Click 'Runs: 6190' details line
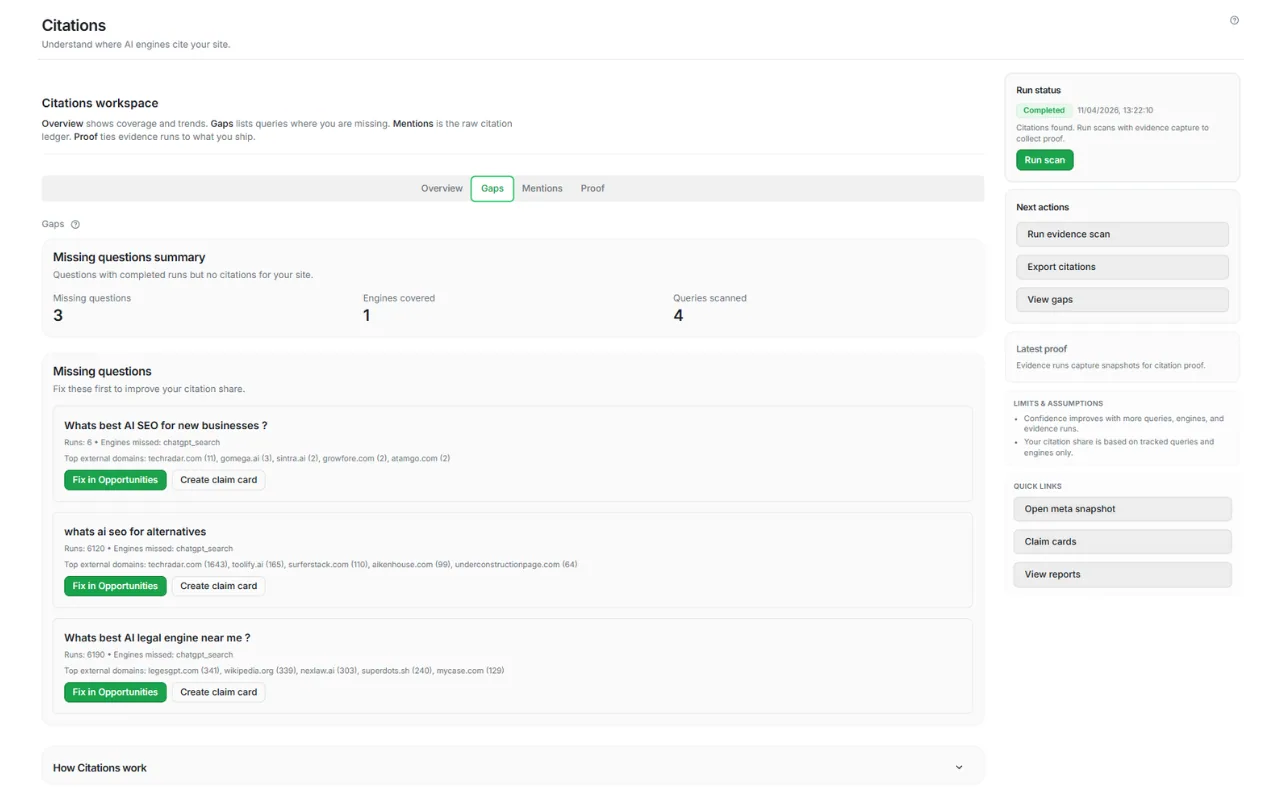The image size is (1280, 800). 148,655
